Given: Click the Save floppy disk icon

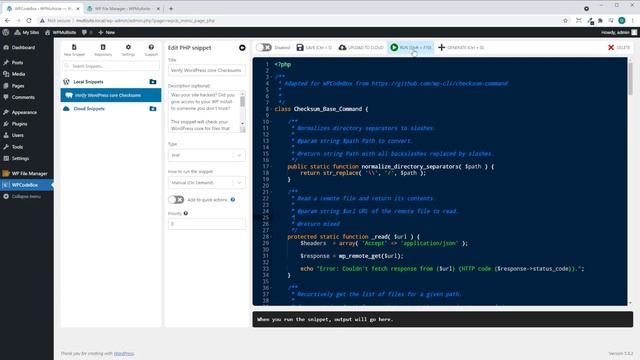Looking at the screenshot, I should coord(300,47).
